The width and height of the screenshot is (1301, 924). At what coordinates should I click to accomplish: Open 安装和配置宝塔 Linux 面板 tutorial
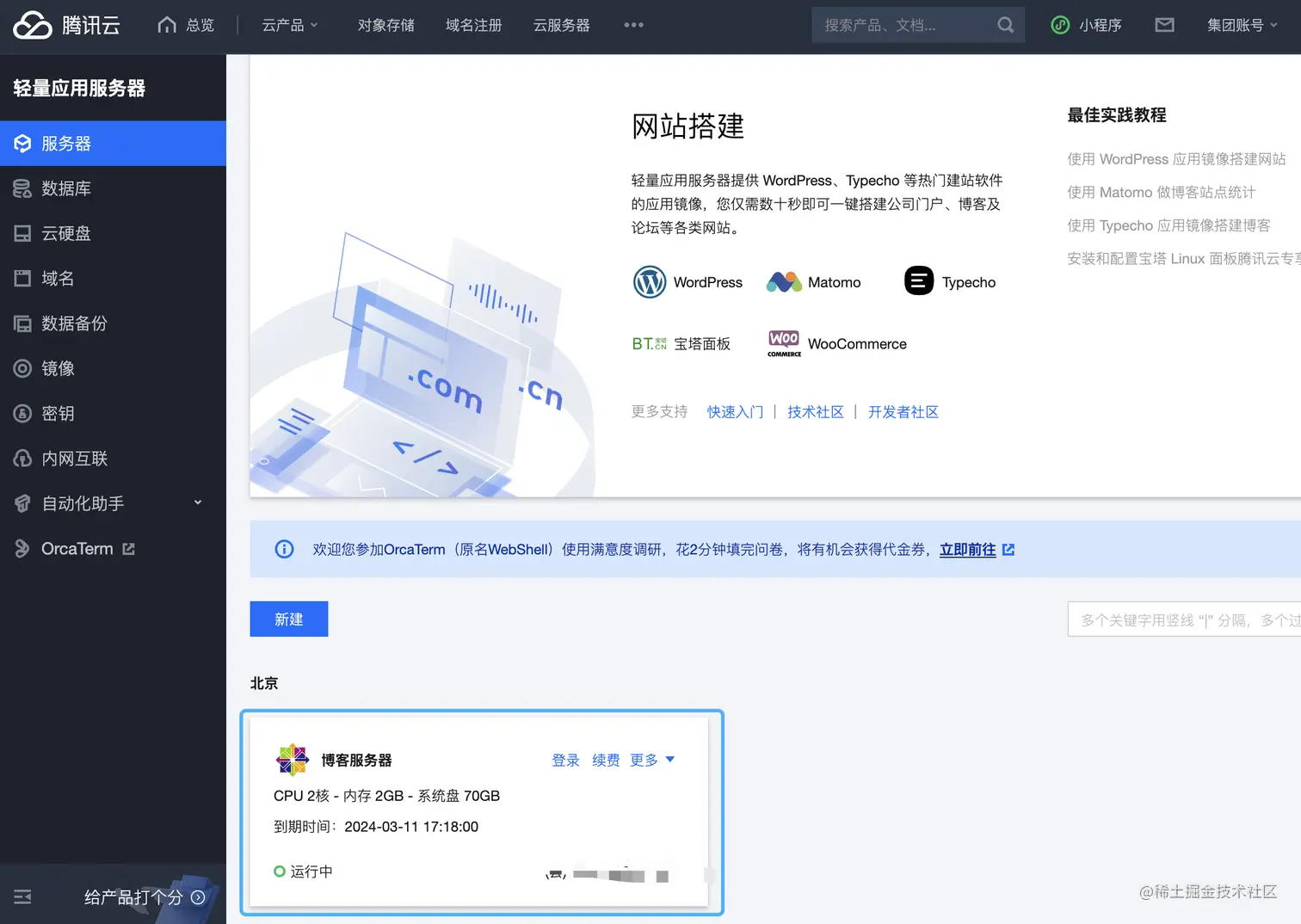1184,258
